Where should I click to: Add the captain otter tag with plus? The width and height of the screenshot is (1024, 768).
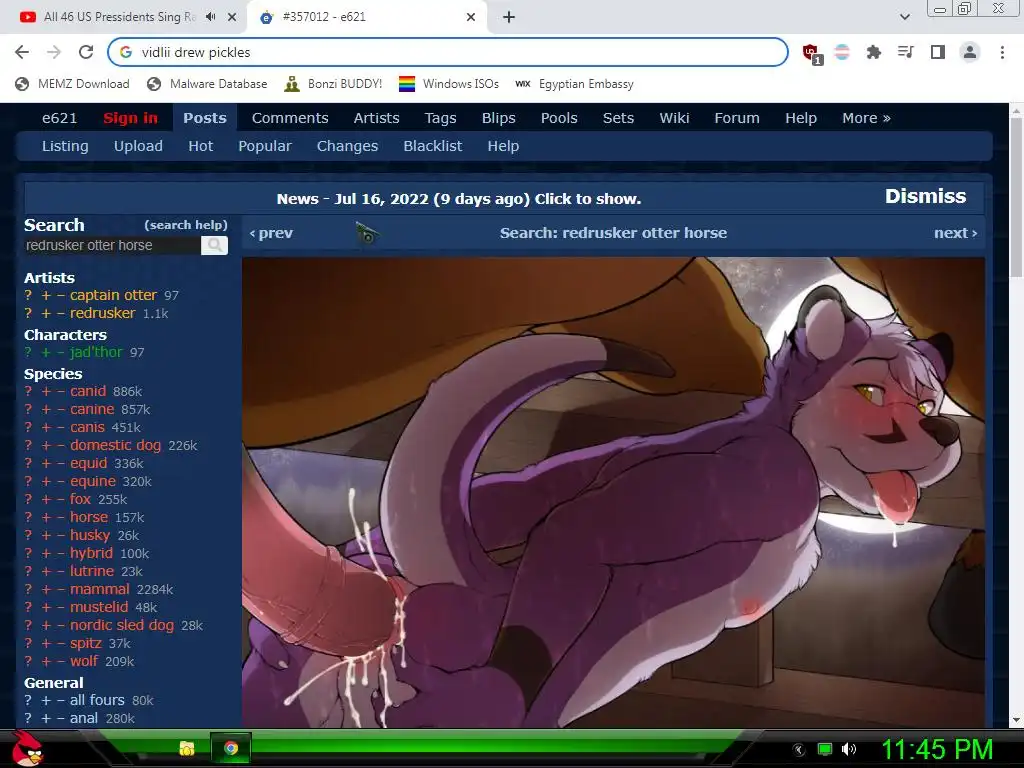pyautogui.click(x=46, y=295)
